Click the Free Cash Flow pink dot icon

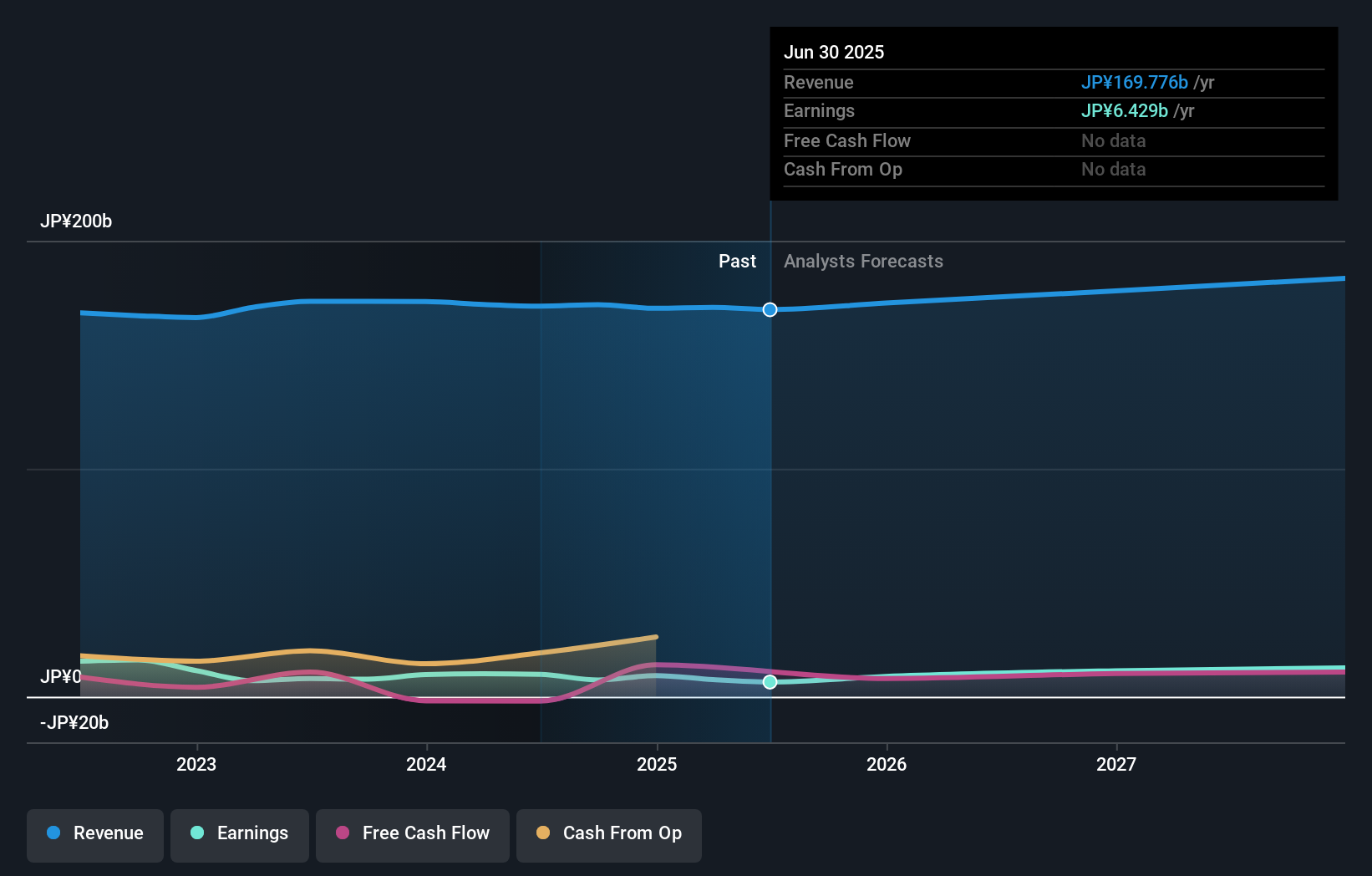tap(342, 833)
